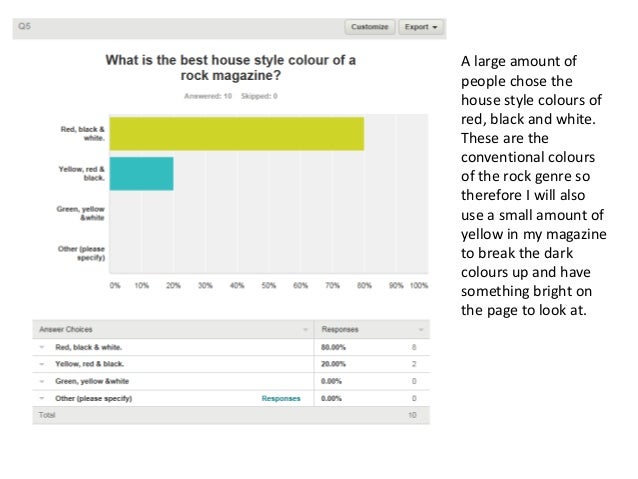Sort by the Answer Choices column arrow
This screenshot has width=638, height=479.
(x=304, y=328)
